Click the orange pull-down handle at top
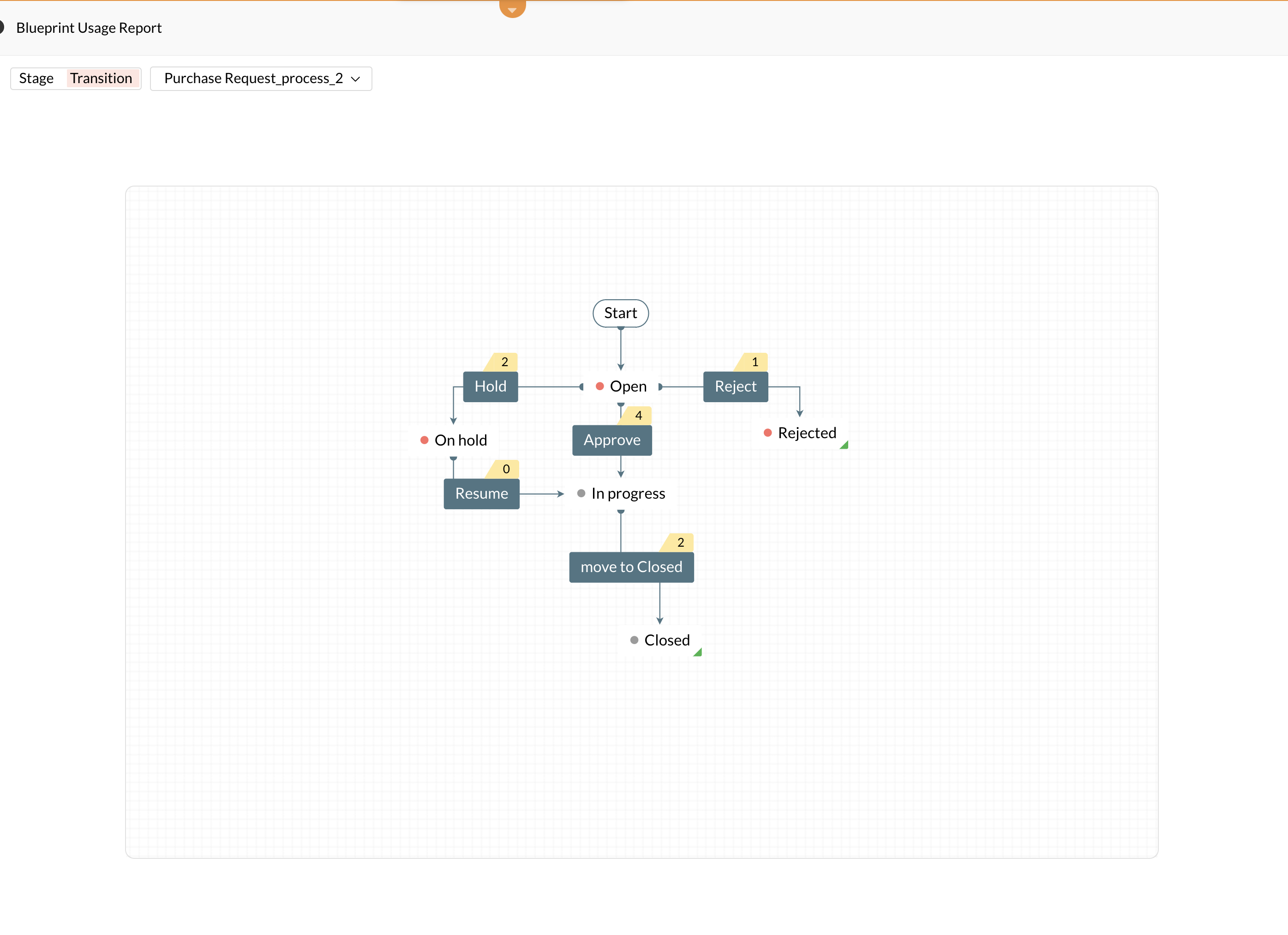Image resolution: width=1288 pixels, height=935 pixels. pyautogui.click(x=512, y=8)
